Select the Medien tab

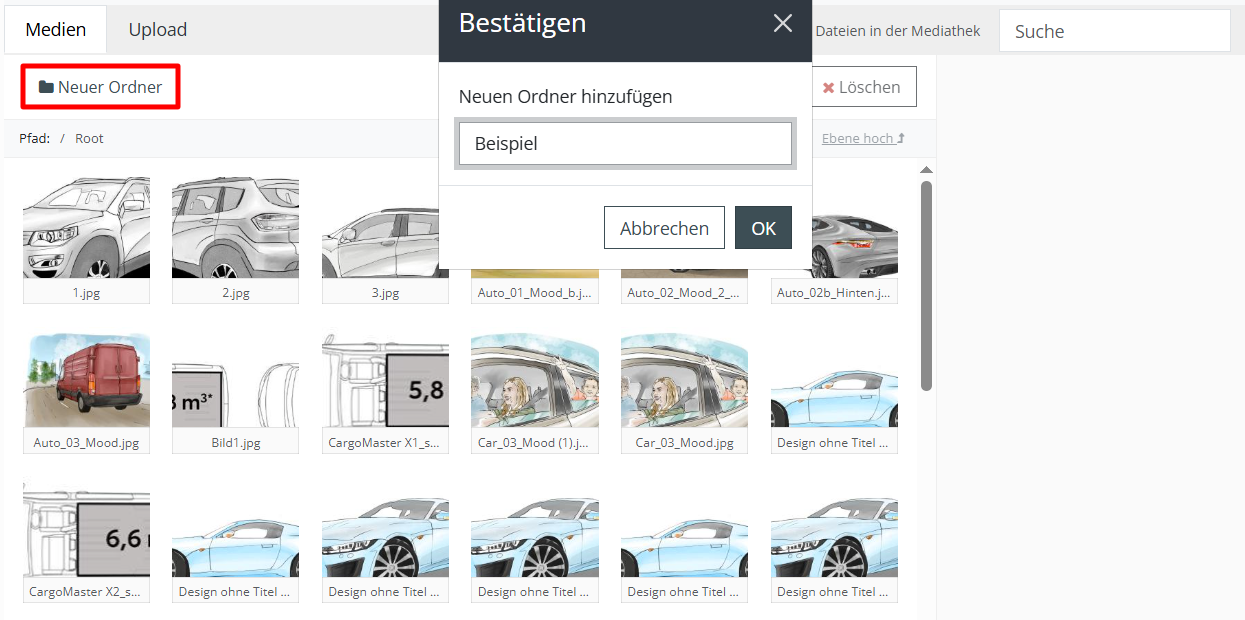(x=55, y=30)
